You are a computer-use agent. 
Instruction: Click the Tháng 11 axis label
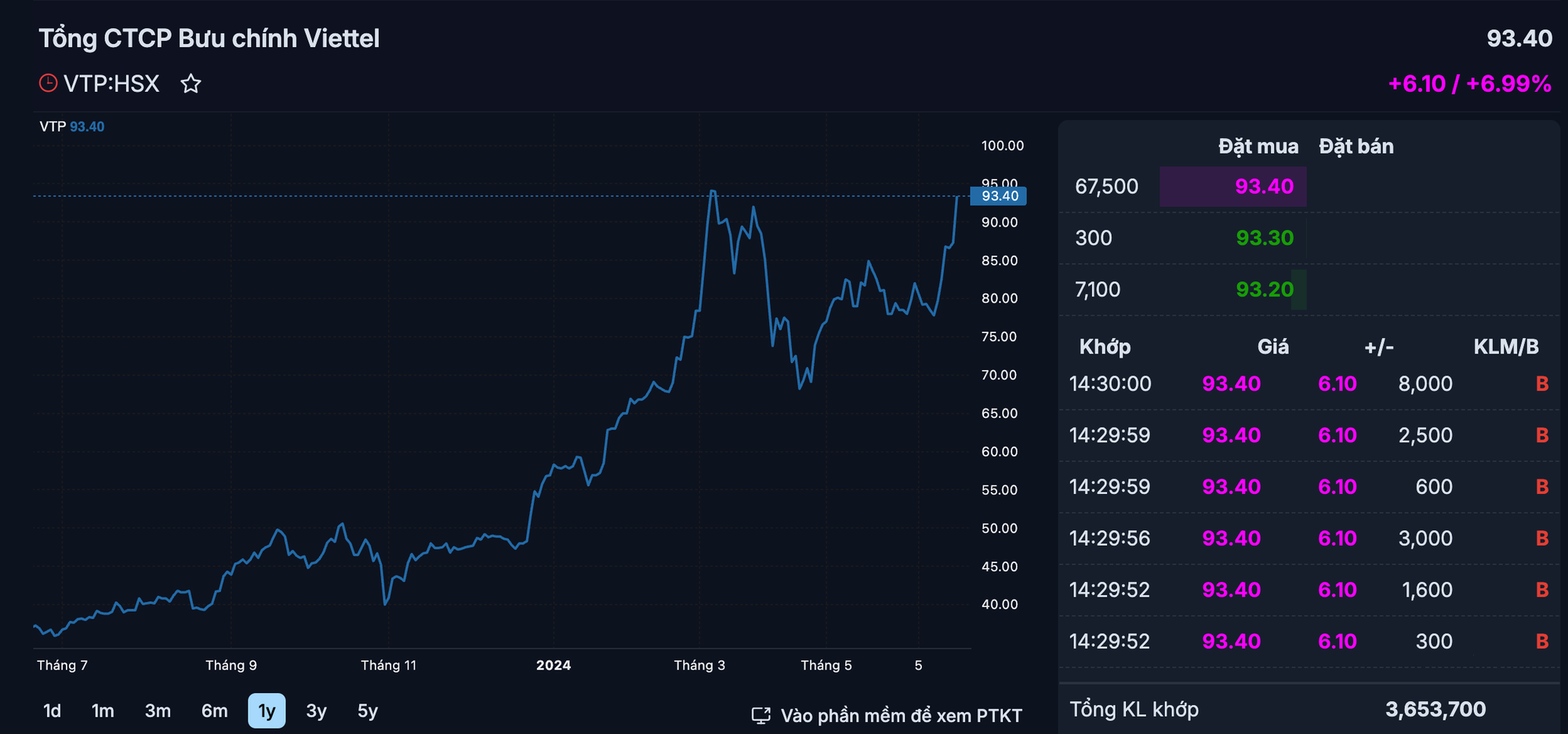click(x=388, y=665)
